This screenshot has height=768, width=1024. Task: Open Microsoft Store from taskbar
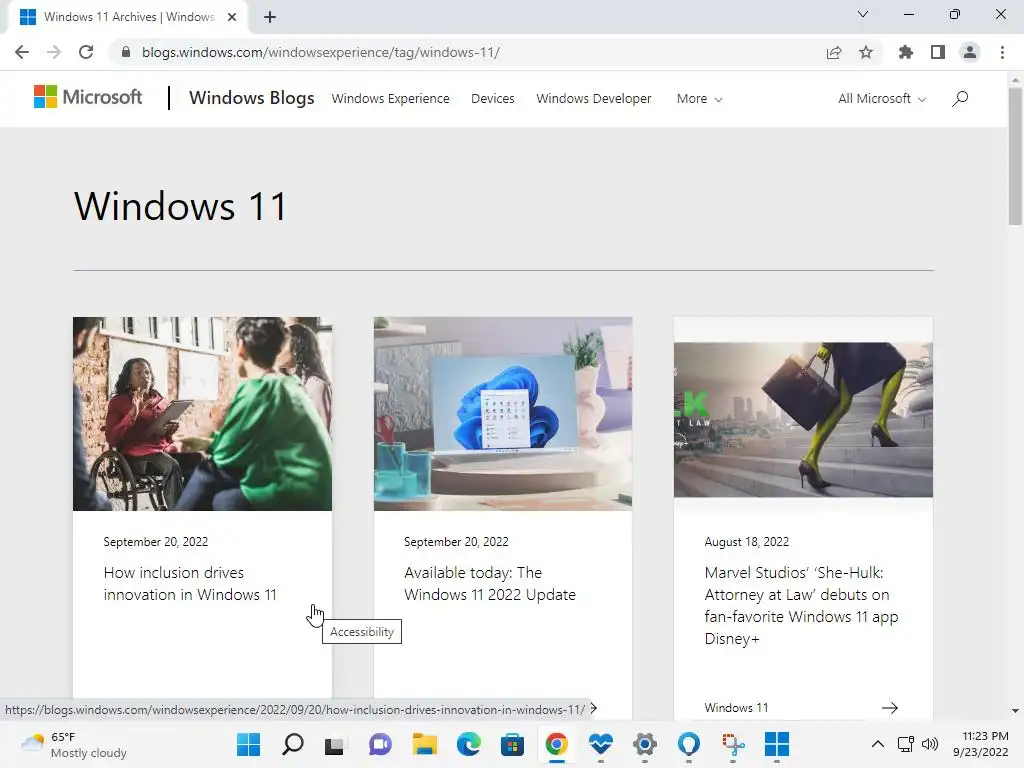click(513, 744)
